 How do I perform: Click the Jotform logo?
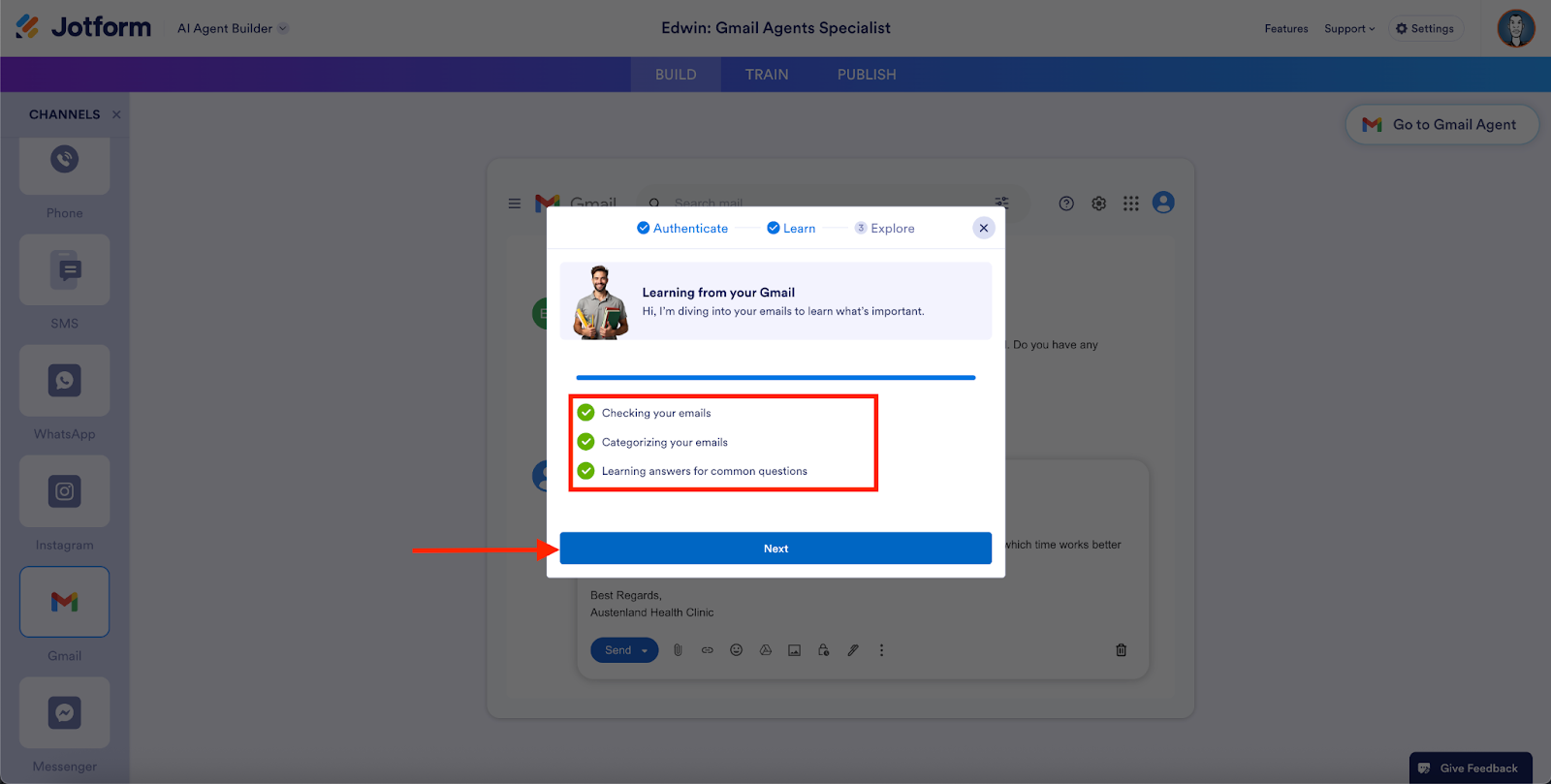(x=83, y=27)
